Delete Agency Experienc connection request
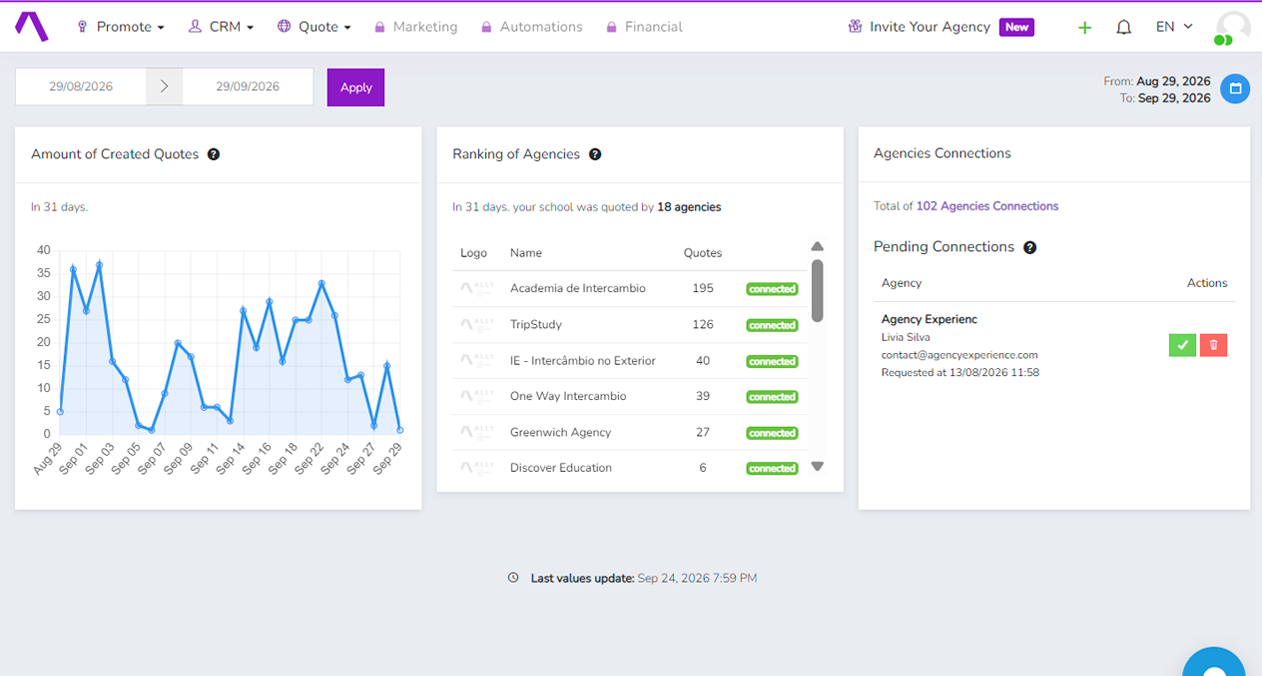The height and width of the screenshot is (676, 1262). [x=1213, y=345]
